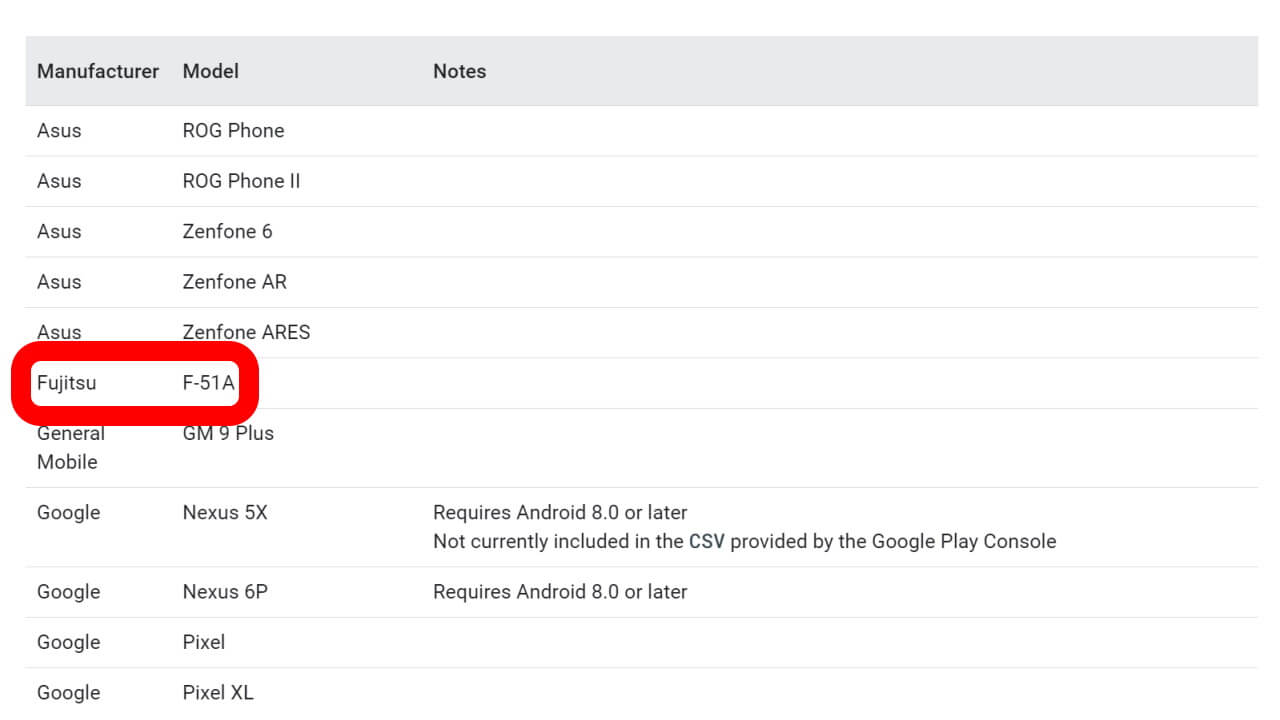Click the Pixel model cell

tap(204, 642)
